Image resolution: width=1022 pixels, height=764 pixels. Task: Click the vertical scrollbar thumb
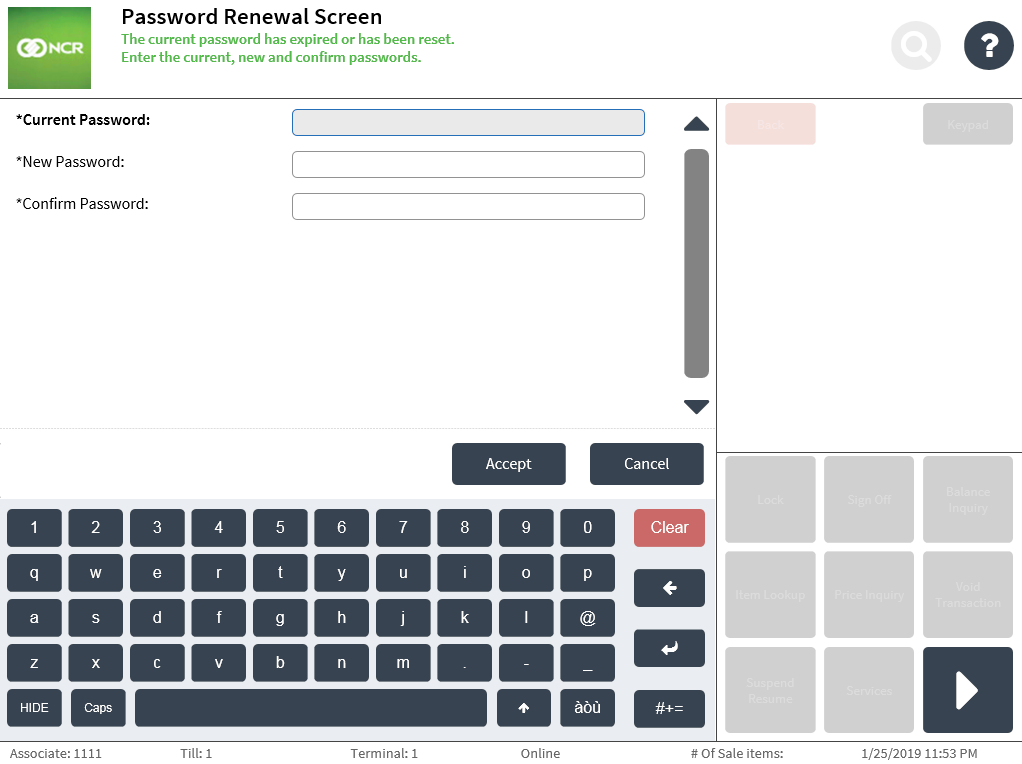coord(696,263)
